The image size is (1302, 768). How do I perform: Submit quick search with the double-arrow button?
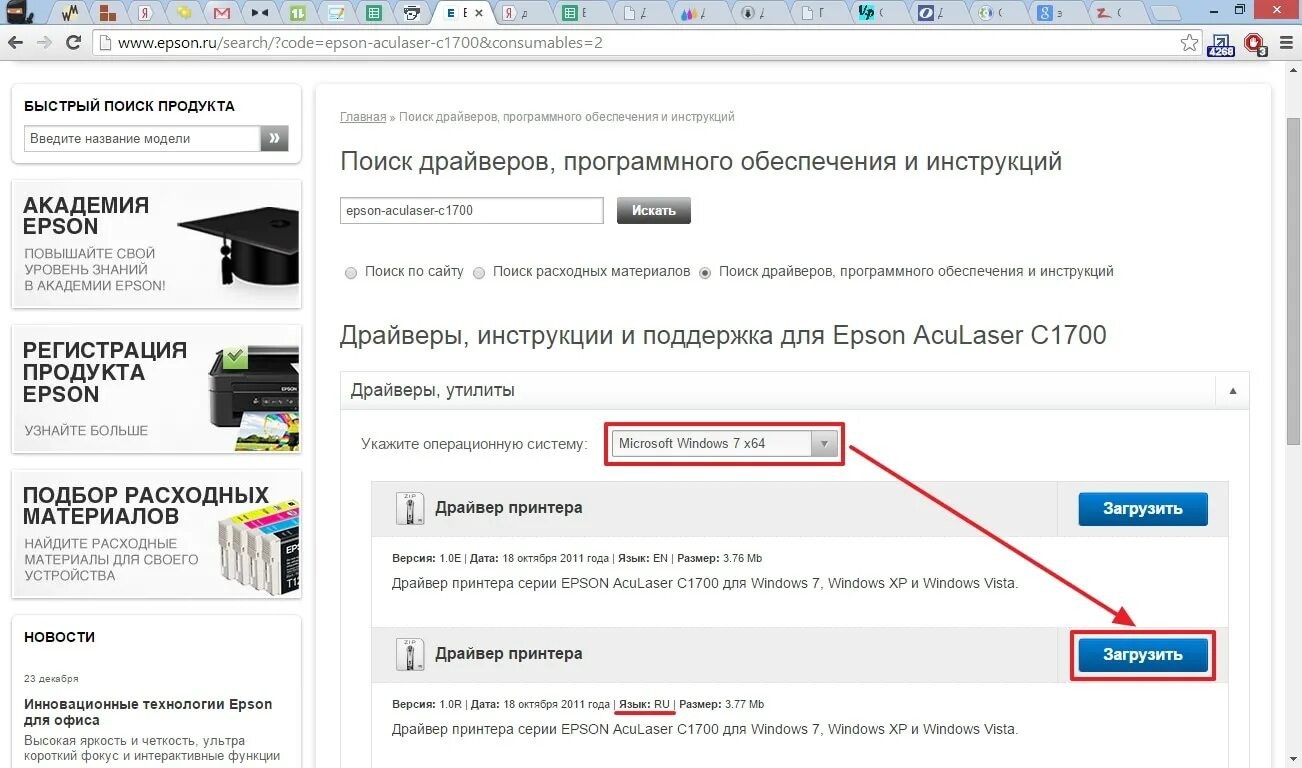tap(274, 139)
